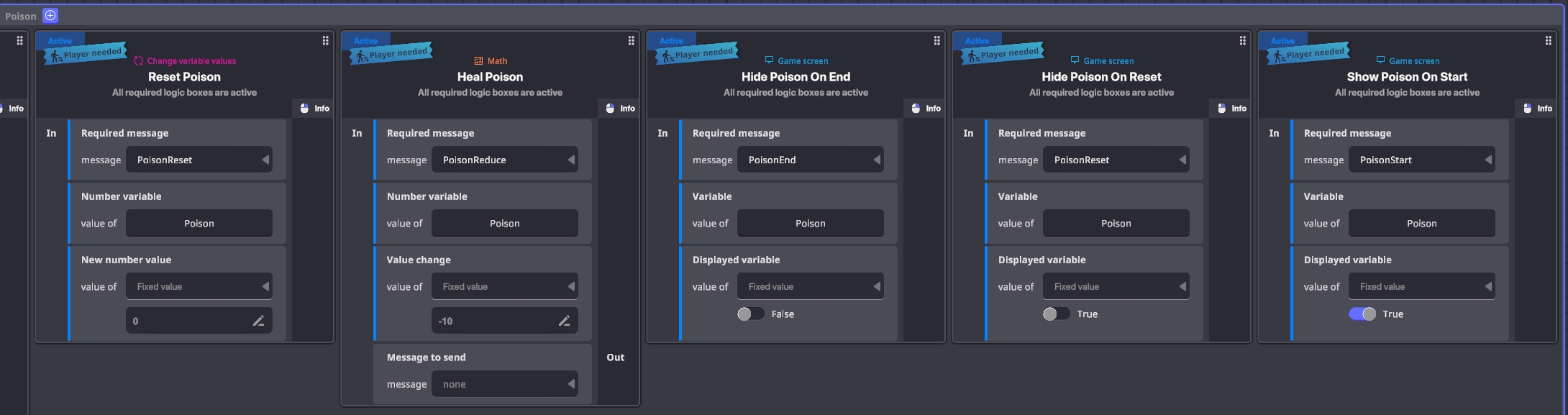This screenshot has width=1568, height=415.
Task: Open Info on Hide Poison On Reset
Action: click(1231, 109)
